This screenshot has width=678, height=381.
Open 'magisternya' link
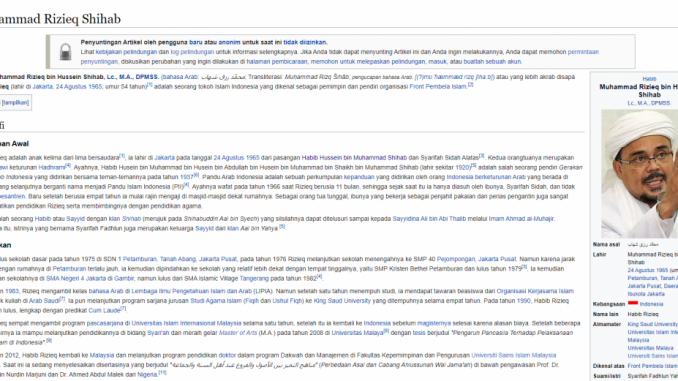(x=434, y=323)
